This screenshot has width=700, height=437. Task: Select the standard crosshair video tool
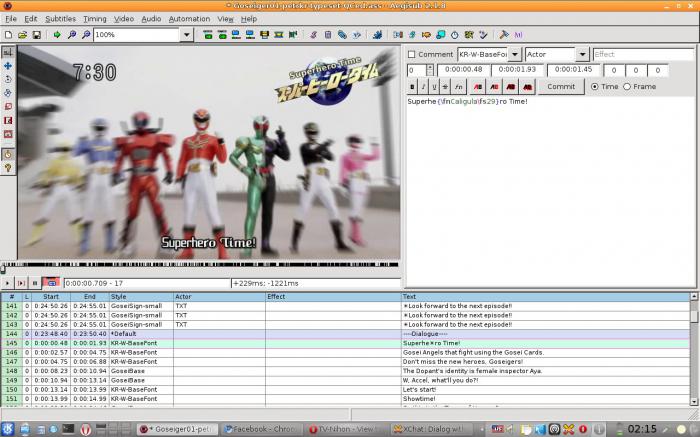pos(8,52)
